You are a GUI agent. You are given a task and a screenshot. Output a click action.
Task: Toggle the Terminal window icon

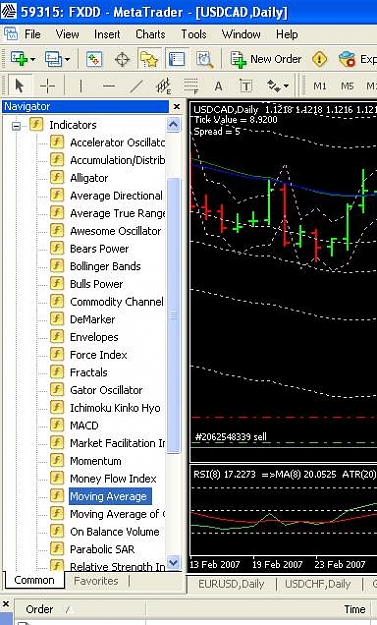point(177,59)
